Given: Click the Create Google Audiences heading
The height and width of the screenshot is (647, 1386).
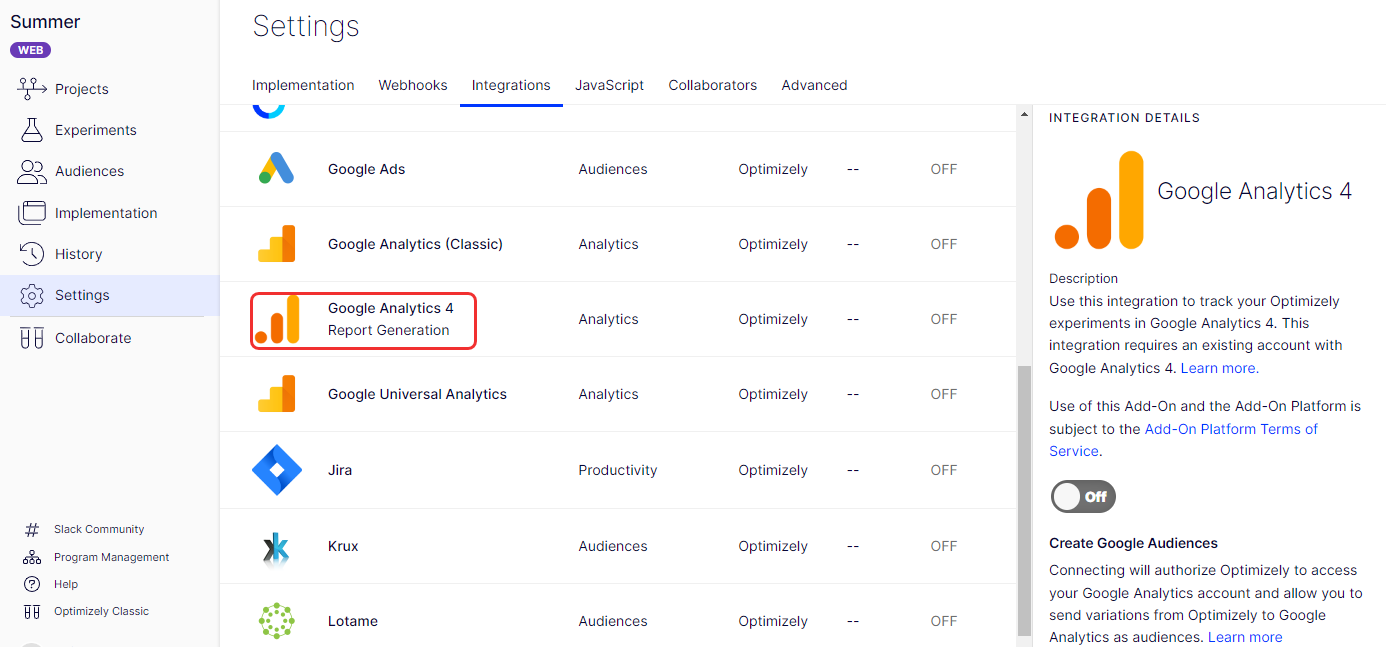Looking at the screenshot, I should point(1133,543).
